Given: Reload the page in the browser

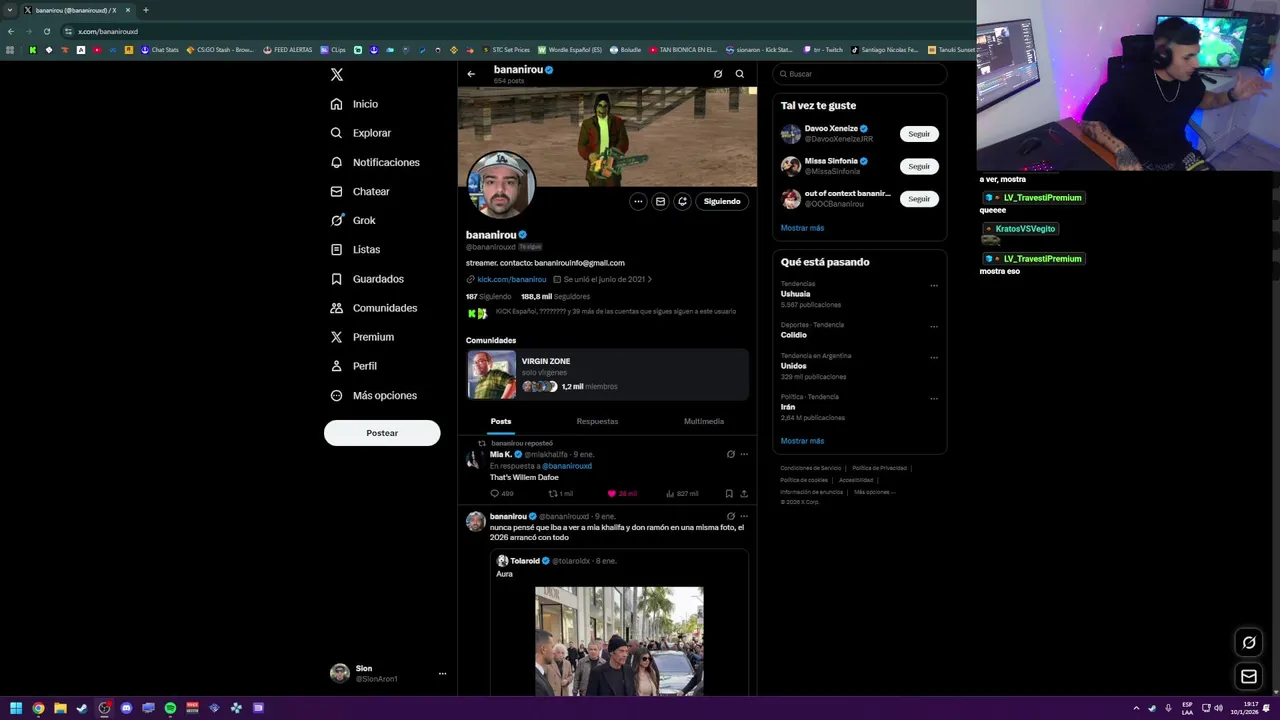Looking at the screenshot, I should coord(46,31).
